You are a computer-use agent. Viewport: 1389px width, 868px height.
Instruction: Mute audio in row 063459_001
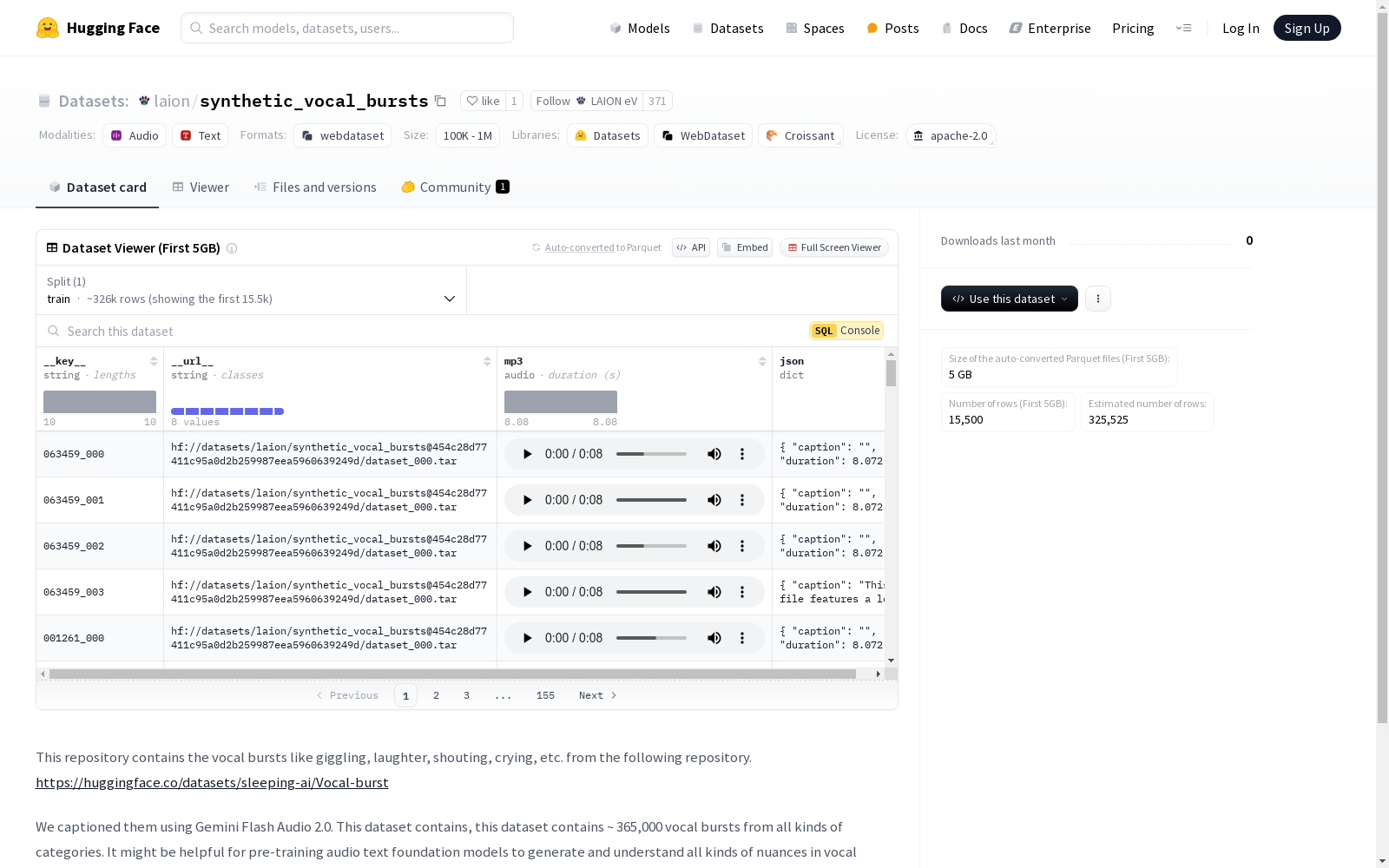(x=714, y=500)
